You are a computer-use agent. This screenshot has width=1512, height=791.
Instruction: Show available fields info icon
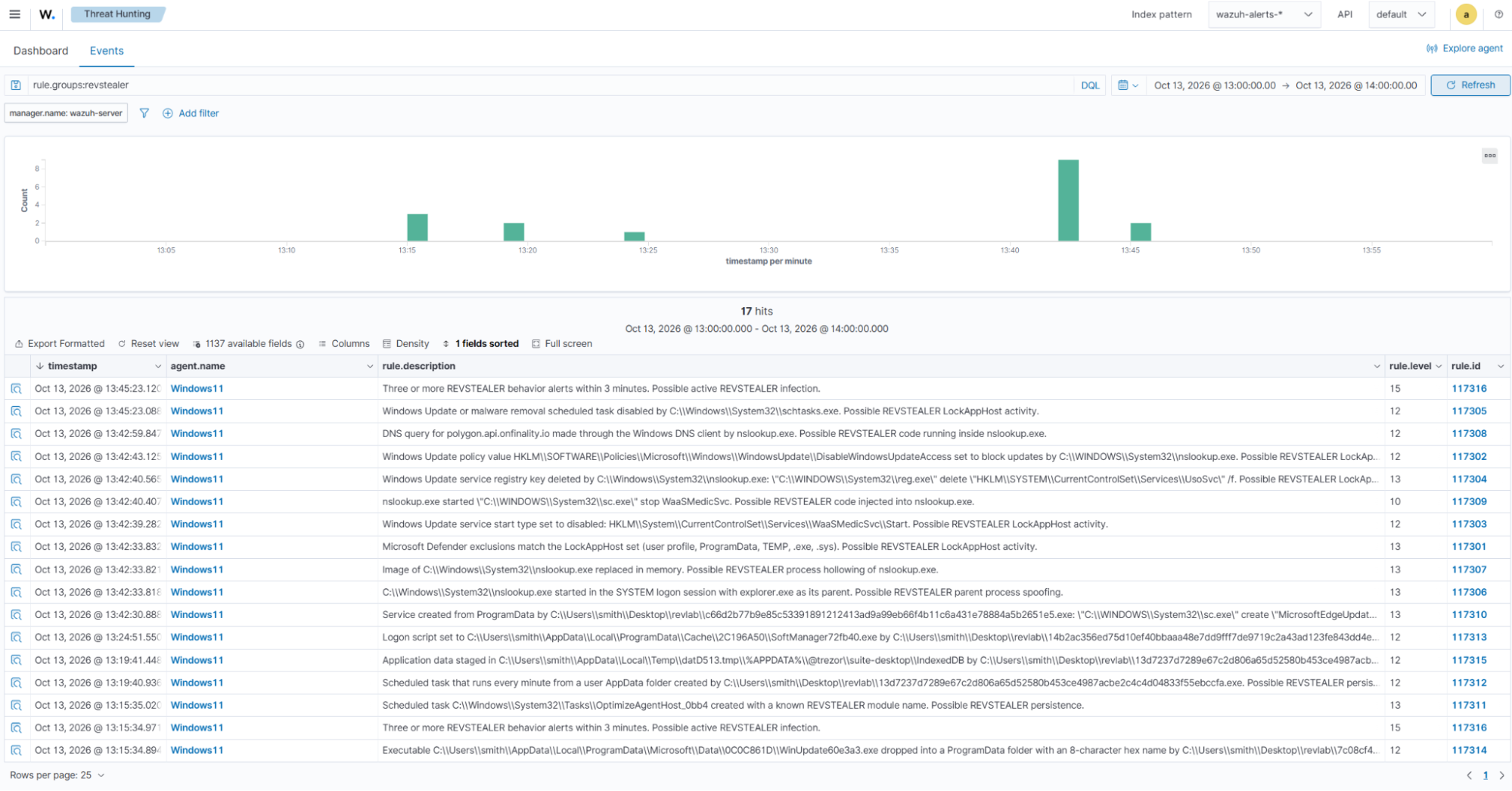(300, 344)
